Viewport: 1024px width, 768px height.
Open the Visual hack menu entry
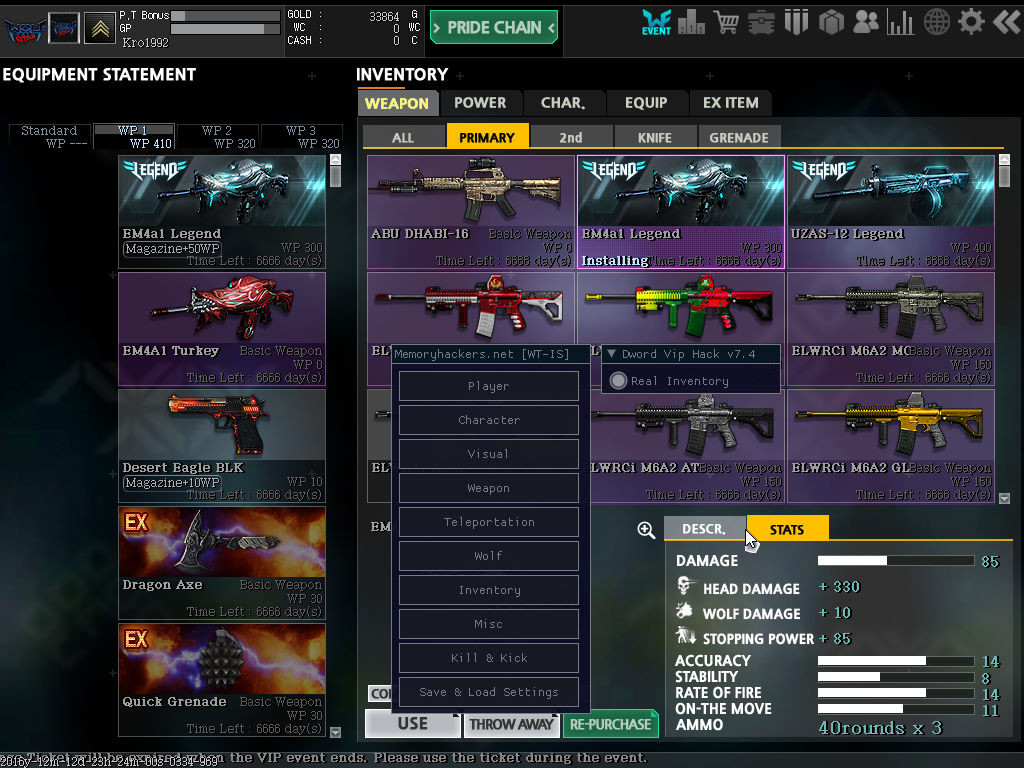coord(488,454)
